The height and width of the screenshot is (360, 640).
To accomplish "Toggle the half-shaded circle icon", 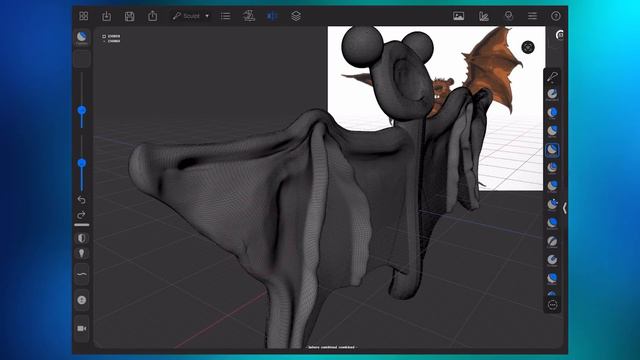I will pos(82,238).
